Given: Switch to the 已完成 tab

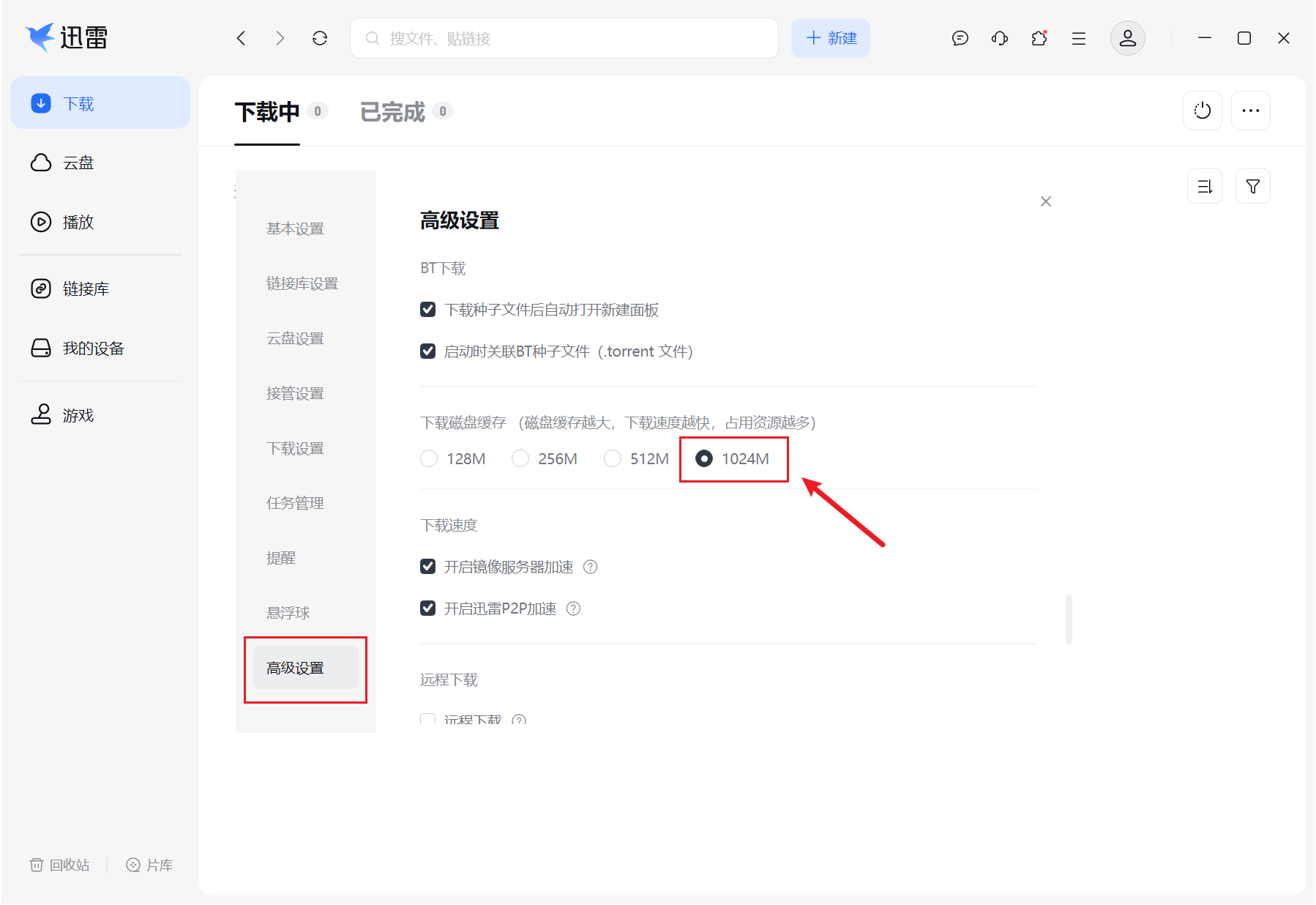Looking at the screenshot, I should (392, 112).
